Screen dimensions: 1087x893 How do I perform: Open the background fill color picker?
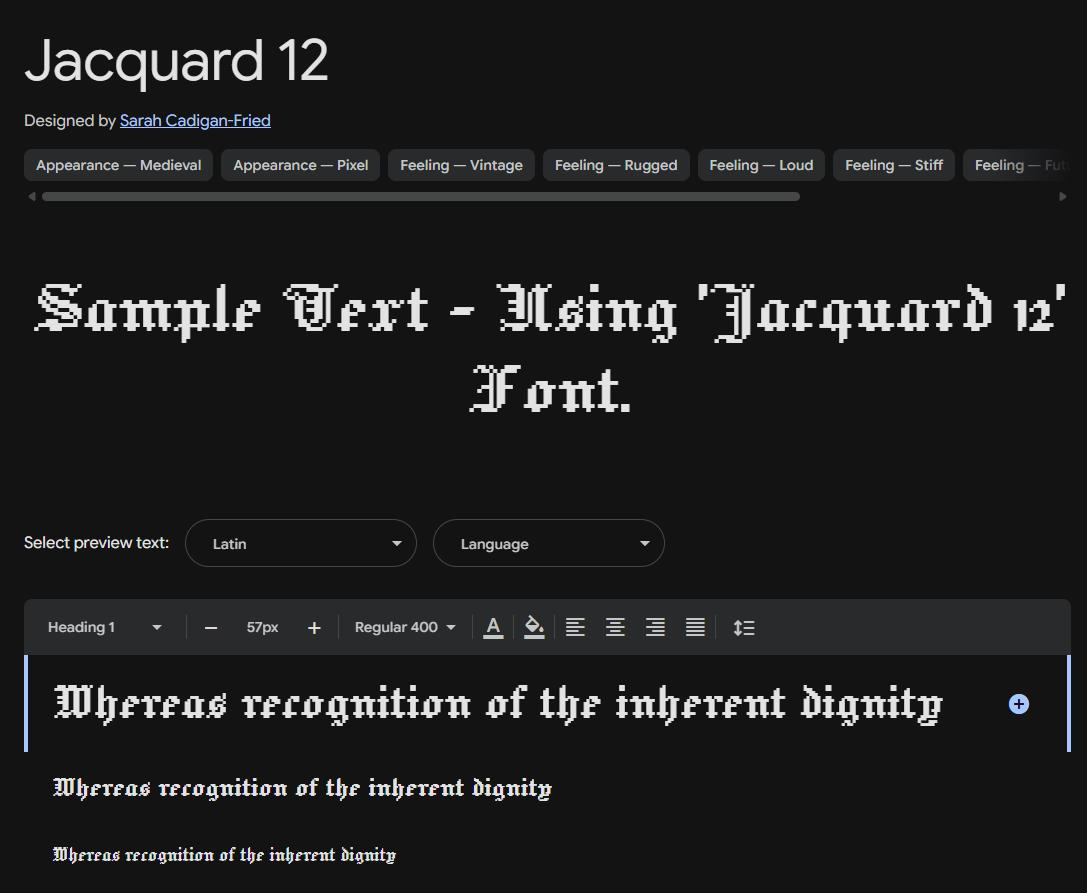(x=534, y=627)
